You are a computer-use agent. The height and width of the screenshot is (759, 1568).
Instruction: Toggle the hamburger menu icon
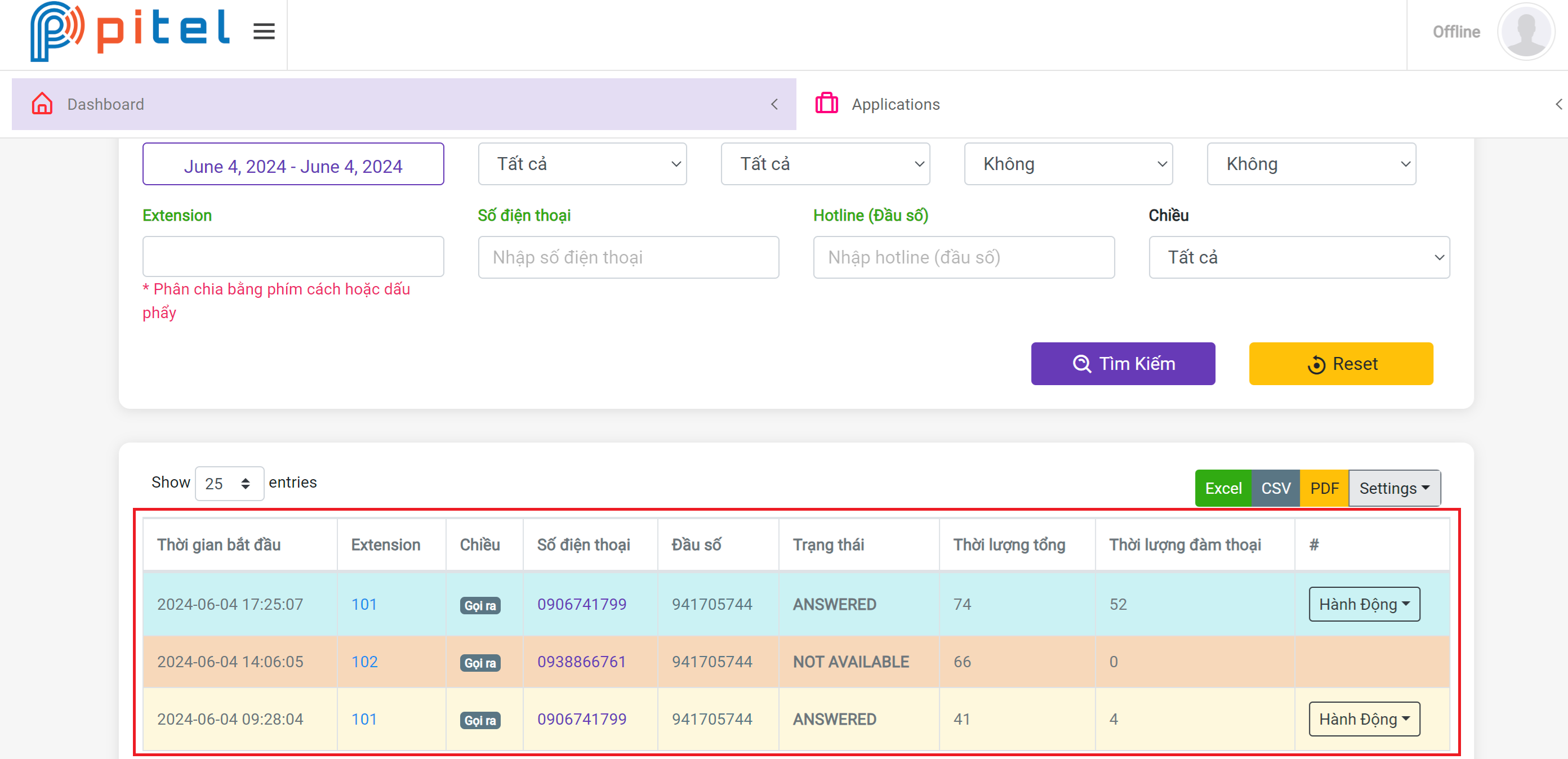264,32
